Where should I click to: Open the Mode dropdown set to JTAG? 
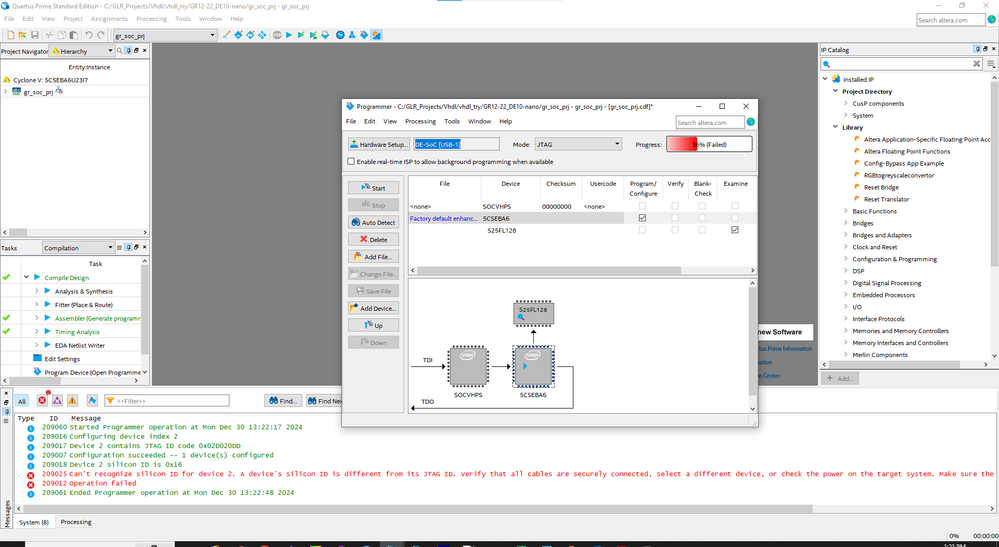point(578,144)
